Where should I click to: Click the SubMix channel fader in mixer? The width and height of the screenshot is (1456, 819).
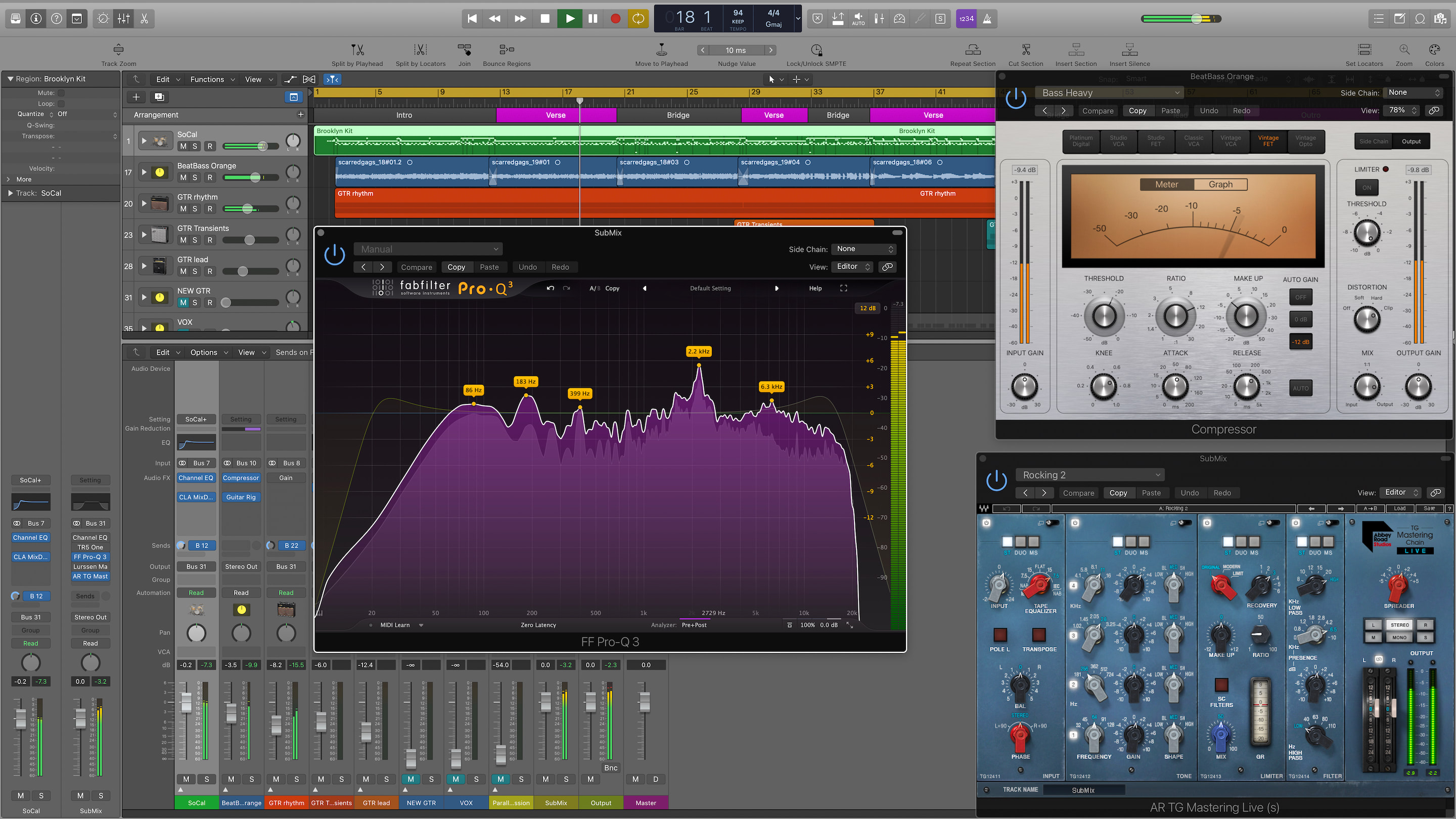pyautogui.click(x=545, y=703)
